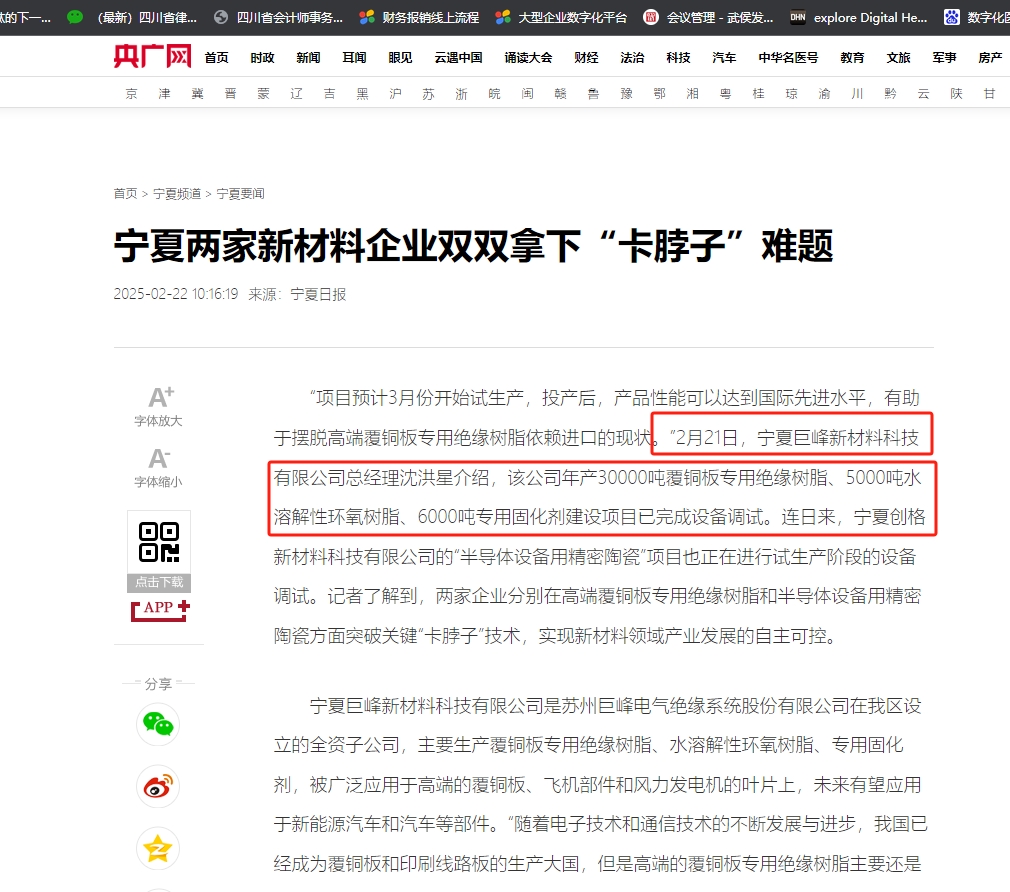The image size is (1010, 892).
Task: Open the 财经 section
Action: (586, 57)
